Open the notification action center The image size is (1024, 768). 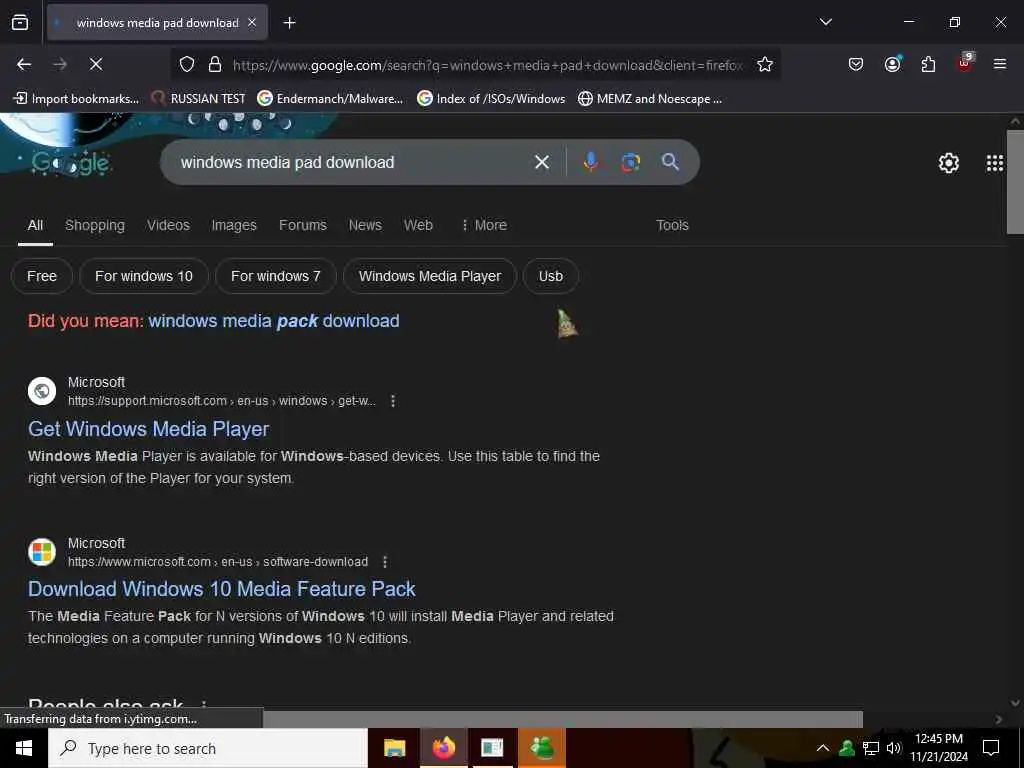point(991,748)
